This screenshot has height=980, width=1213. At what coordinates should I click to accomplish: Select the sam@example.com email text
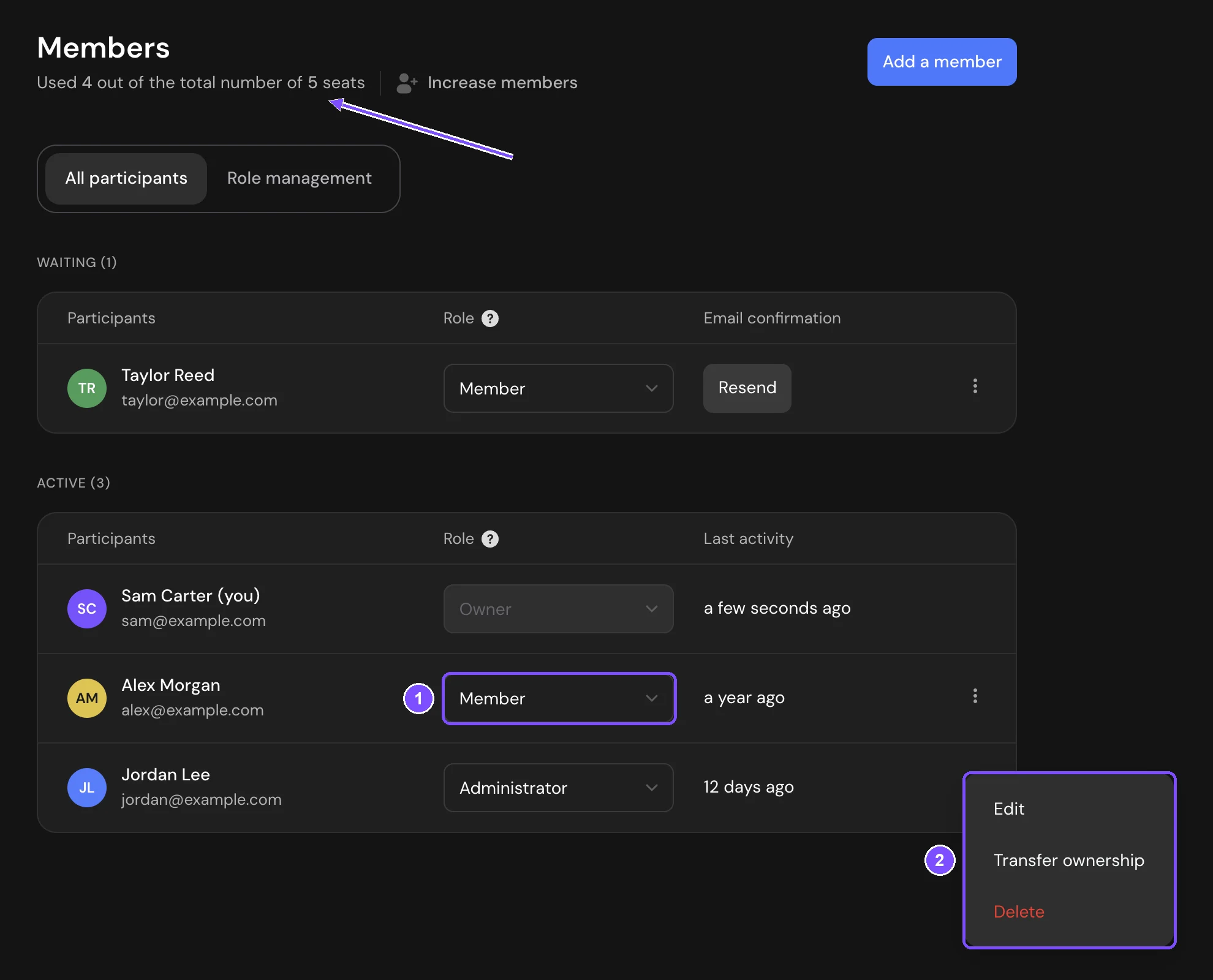(x=194, y=621)
